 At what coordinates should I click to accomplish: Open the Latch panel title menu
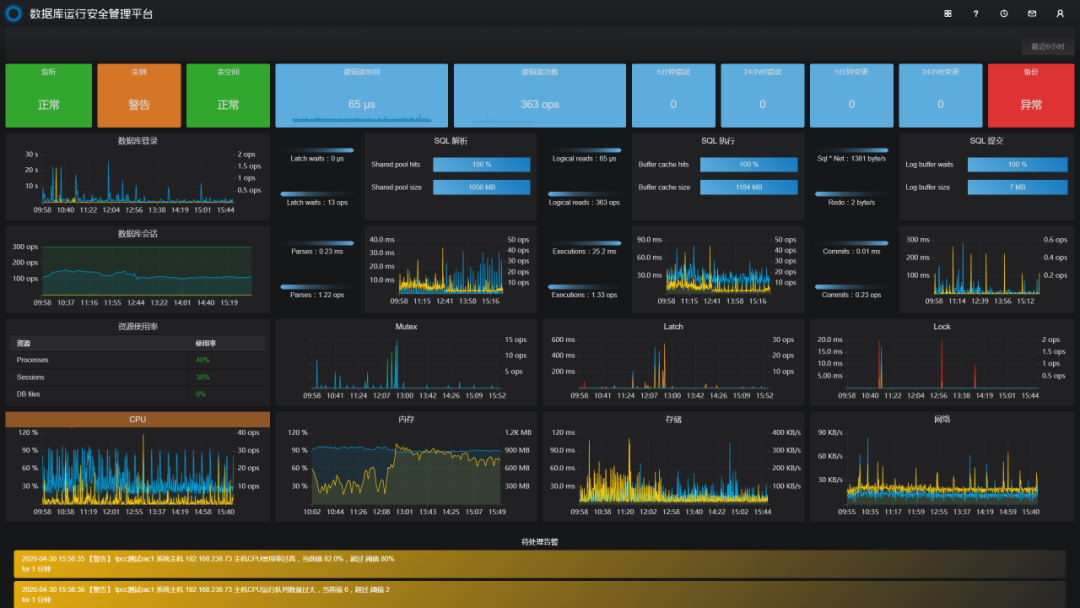coord(674,326)
